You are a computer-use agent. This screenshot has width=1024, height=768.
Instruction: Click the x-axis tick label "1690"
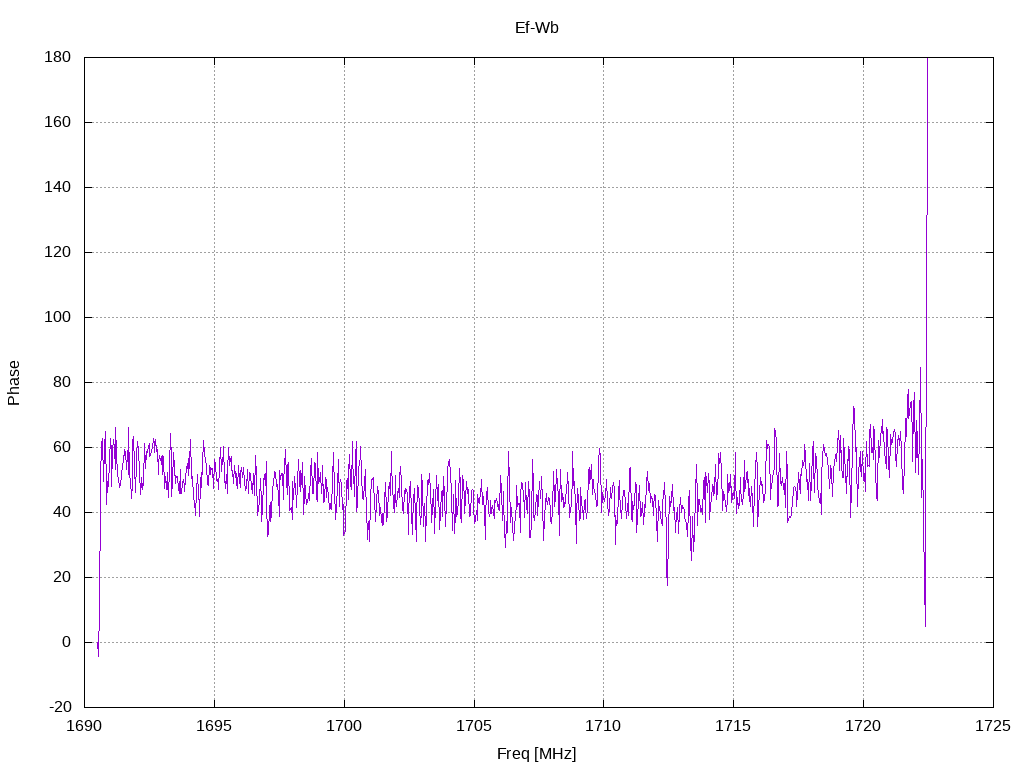84,726
